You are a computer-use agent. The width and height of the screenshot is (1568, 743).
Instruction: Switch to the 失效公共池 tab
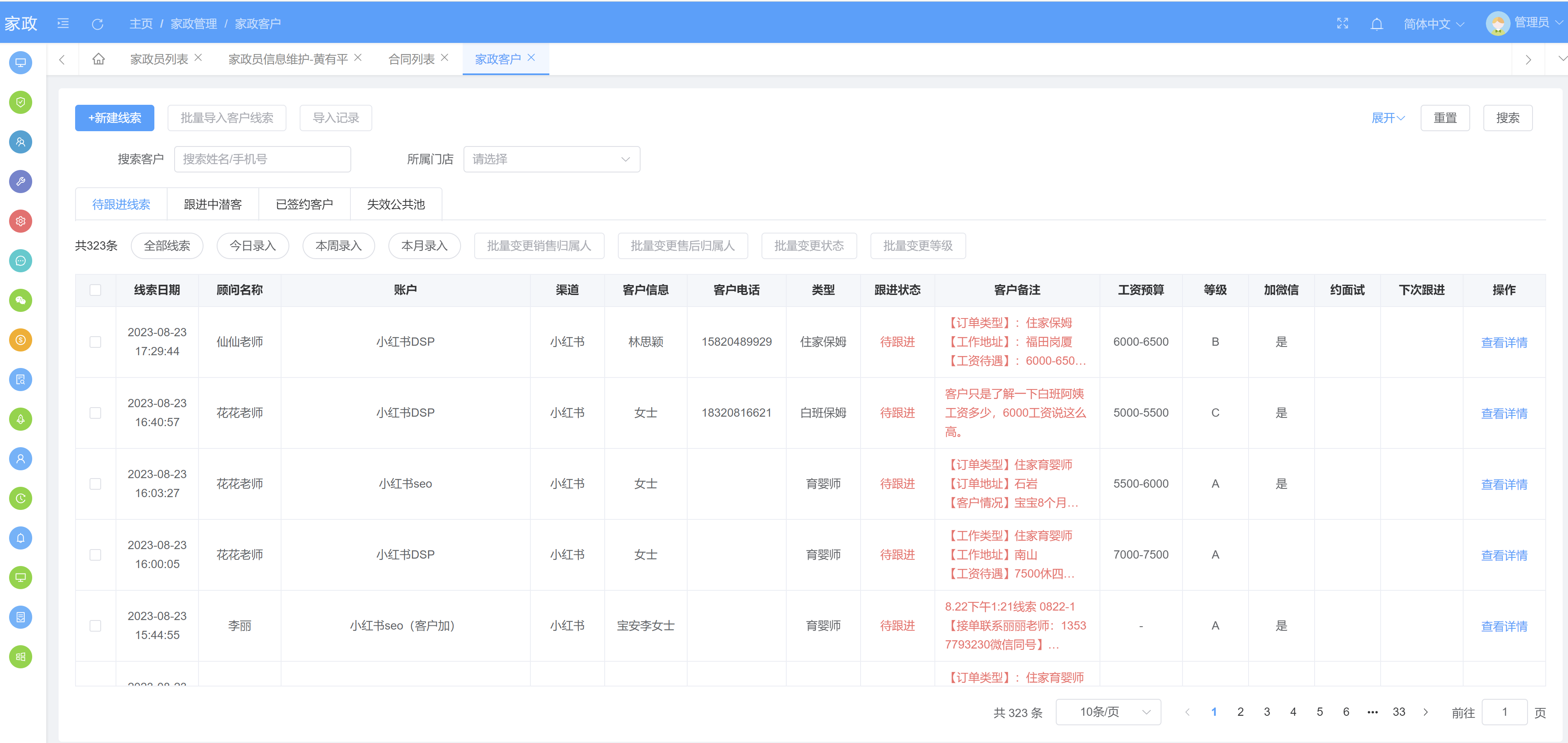(396, 205)
